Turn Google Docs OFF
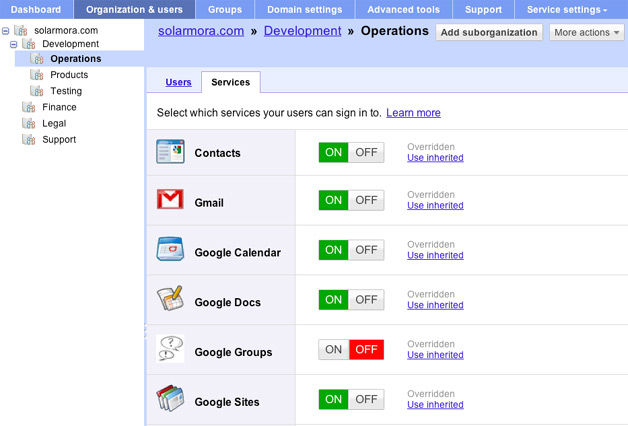 coord(366,299)
